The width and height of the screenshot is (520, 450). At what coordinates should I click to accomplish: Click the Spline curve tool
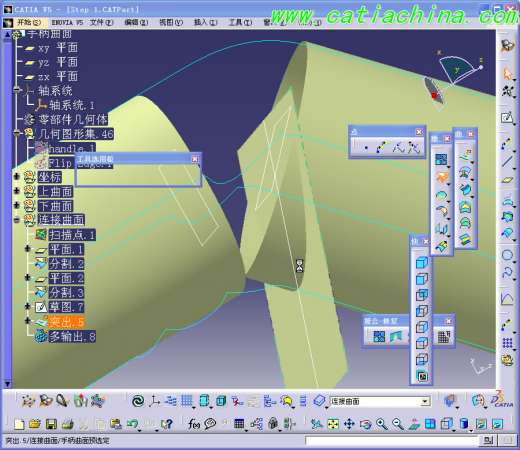tap(507, 273)
